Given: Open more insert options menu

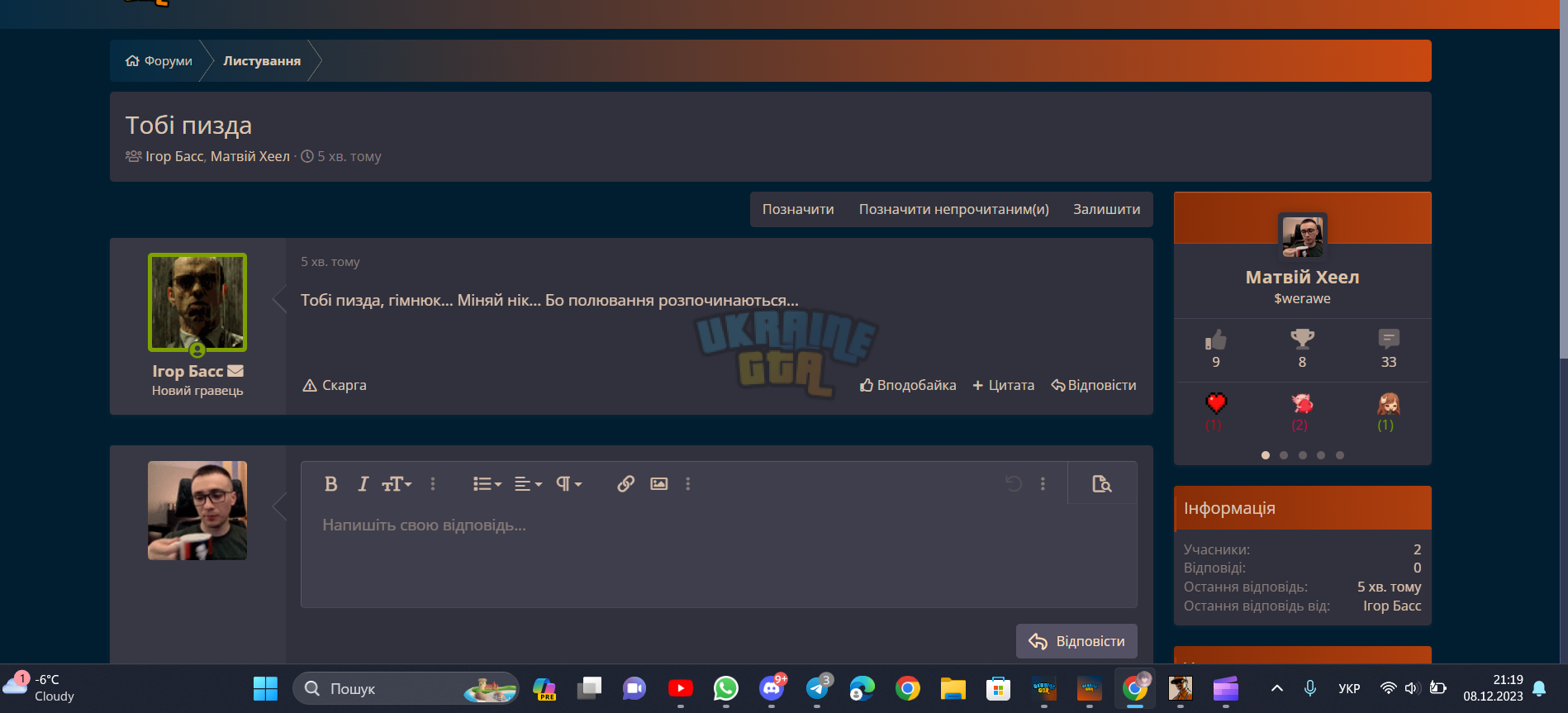Looking at the screenshot, I should 687,484.
